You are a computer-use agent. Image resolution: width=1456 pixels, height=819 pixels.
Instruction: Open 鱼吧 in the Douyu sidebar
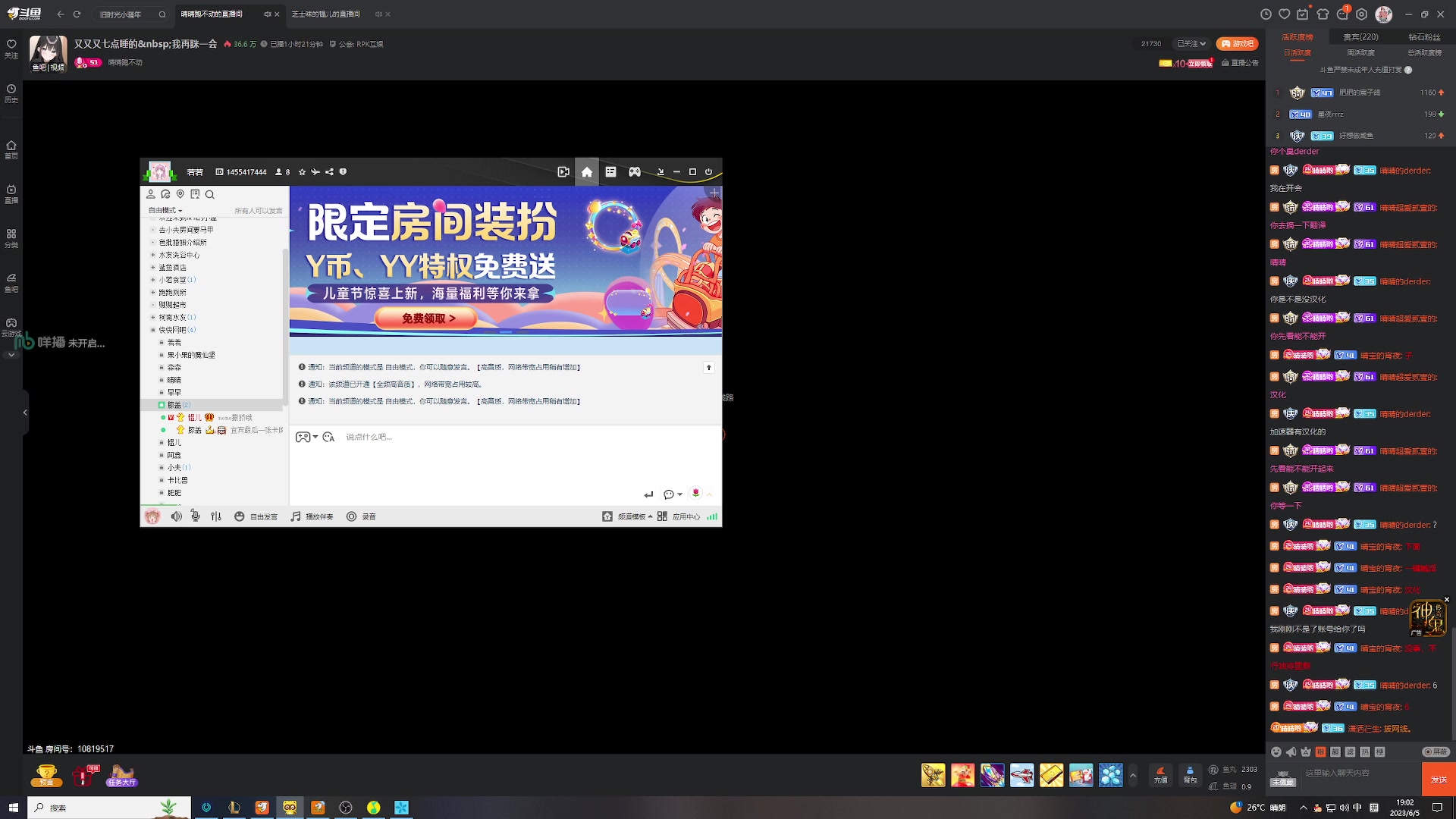11,283
